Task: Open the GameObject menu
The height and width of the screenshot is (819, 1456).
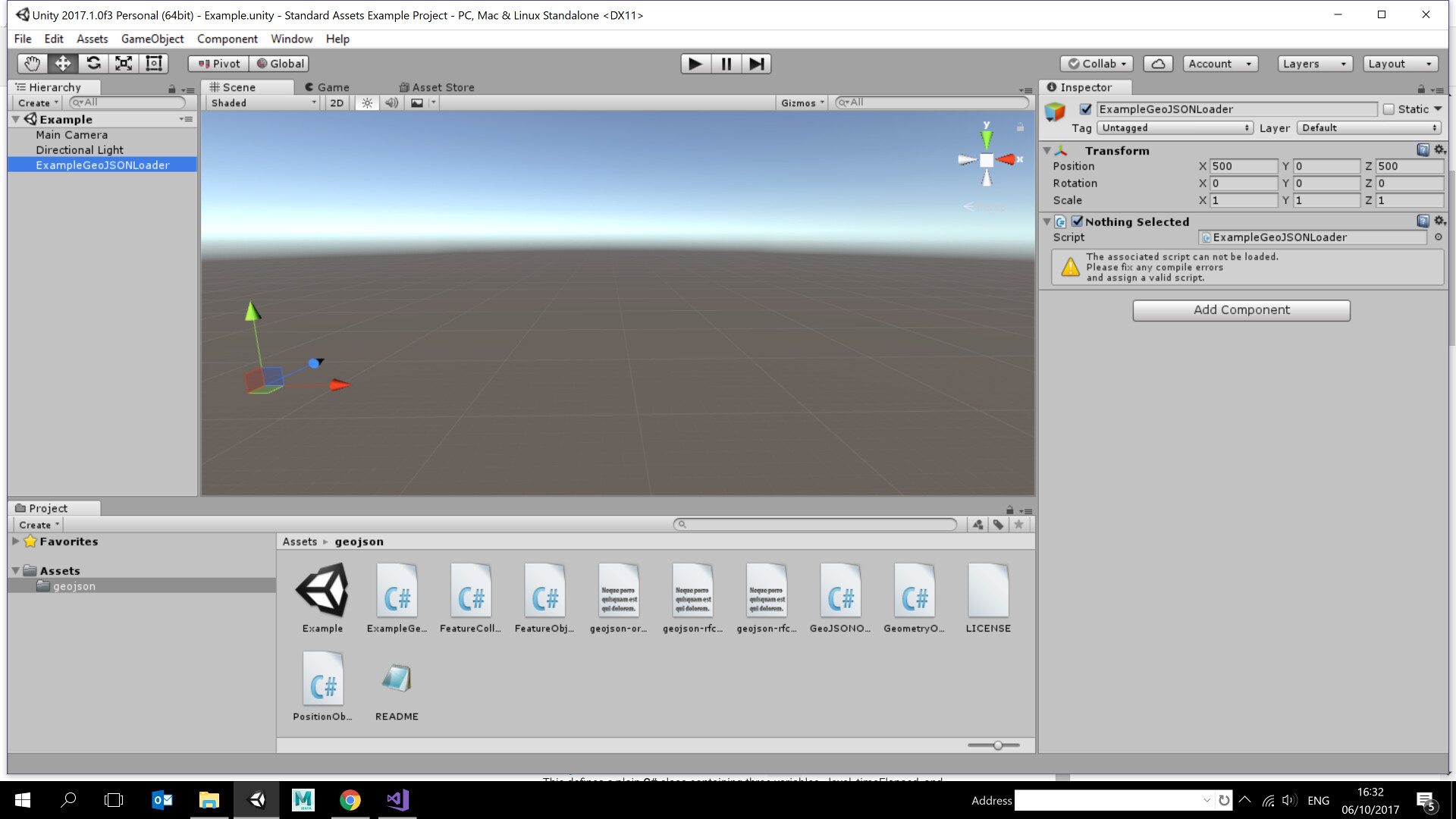Action: point(152,39)
